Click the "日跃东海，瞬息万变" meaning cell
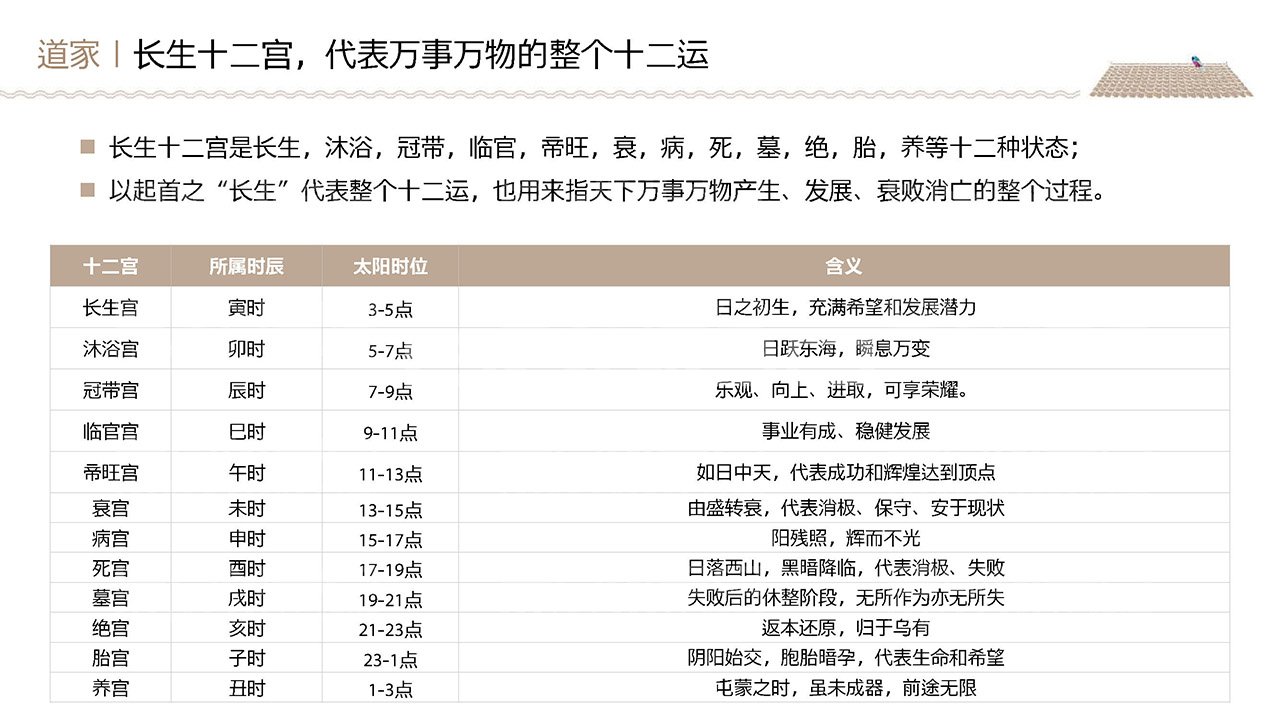 click(845, 349)
